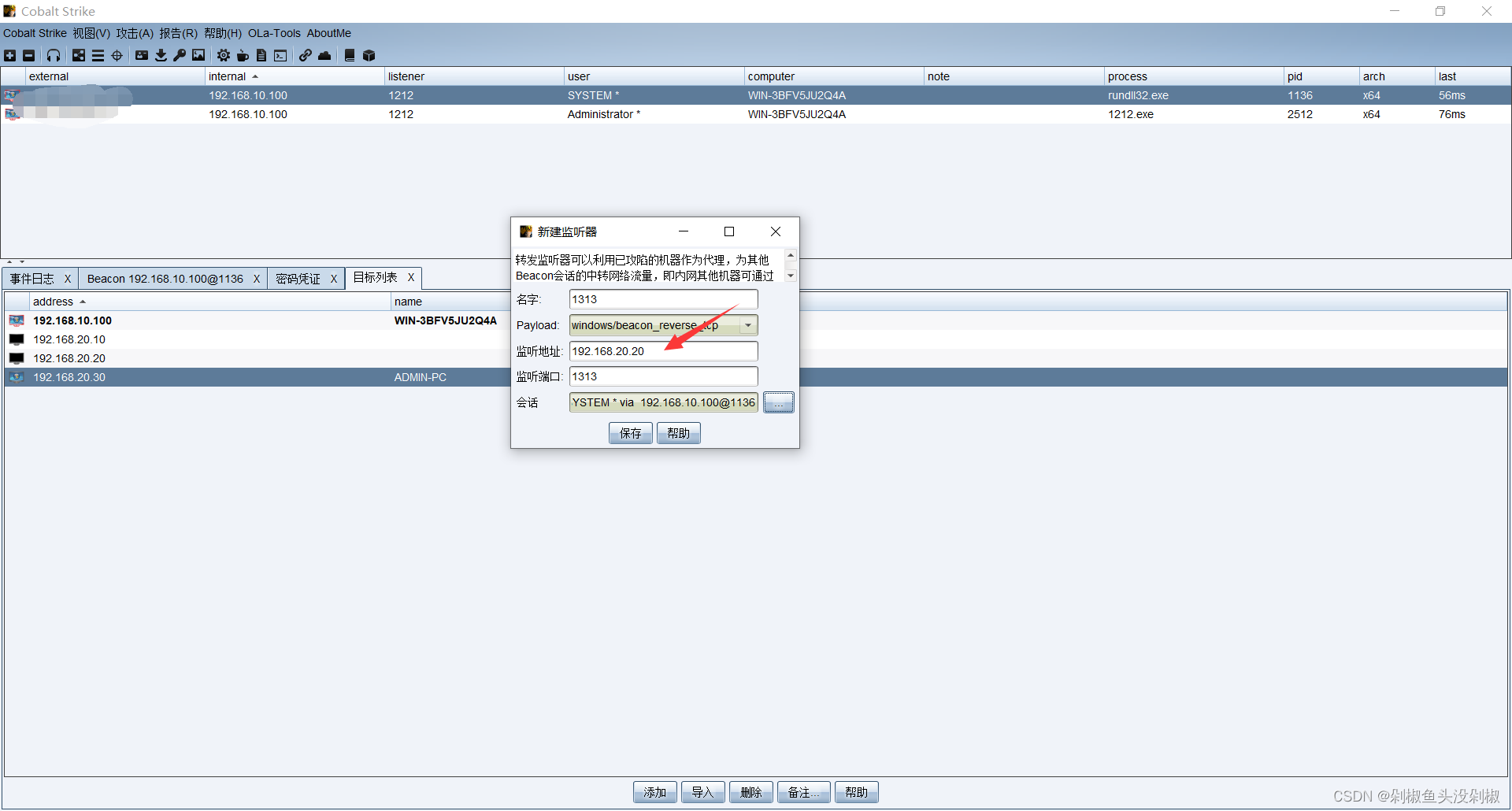The height and width of the screenshot is (811, 1512).
Task: Click the terminal scripted web delivery icon
Action: tap(280, 55)
